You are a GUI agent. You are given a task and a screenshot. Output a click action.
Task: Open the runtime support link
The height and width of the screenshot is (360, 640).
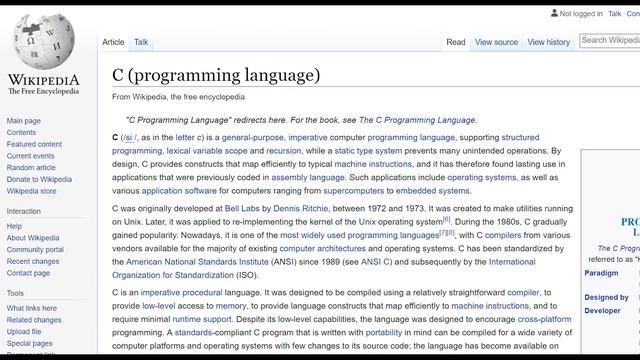(202, 319)
